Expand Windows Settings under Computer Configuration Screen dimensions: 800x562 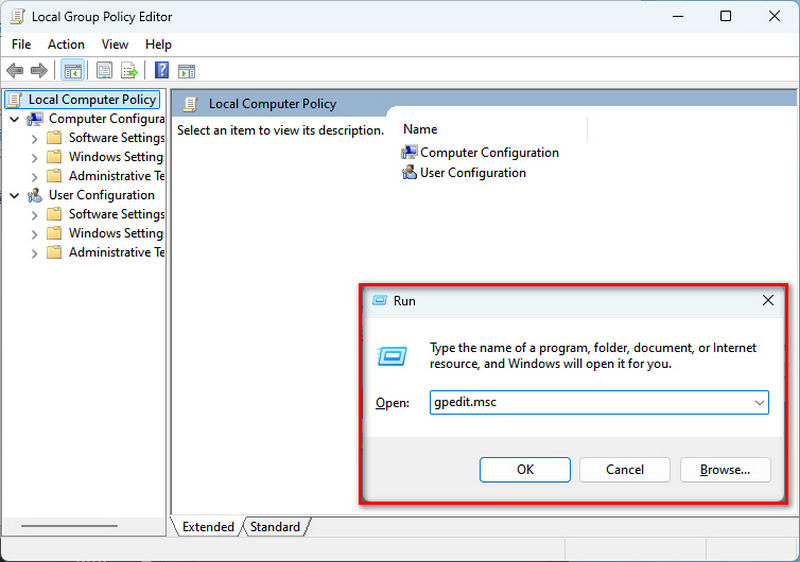(34, 158)
